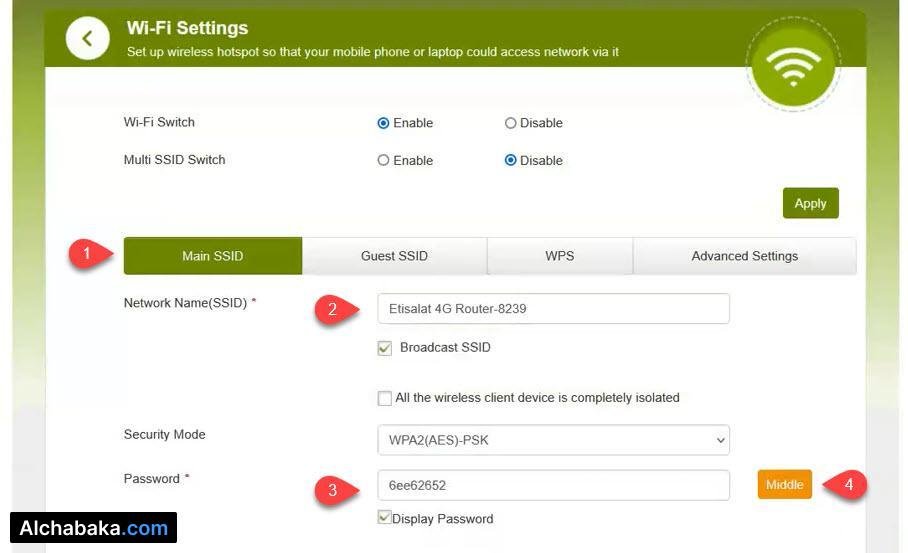Click the red marker number 4
This screenshot has width=908, height=553.
pos(847,485)
